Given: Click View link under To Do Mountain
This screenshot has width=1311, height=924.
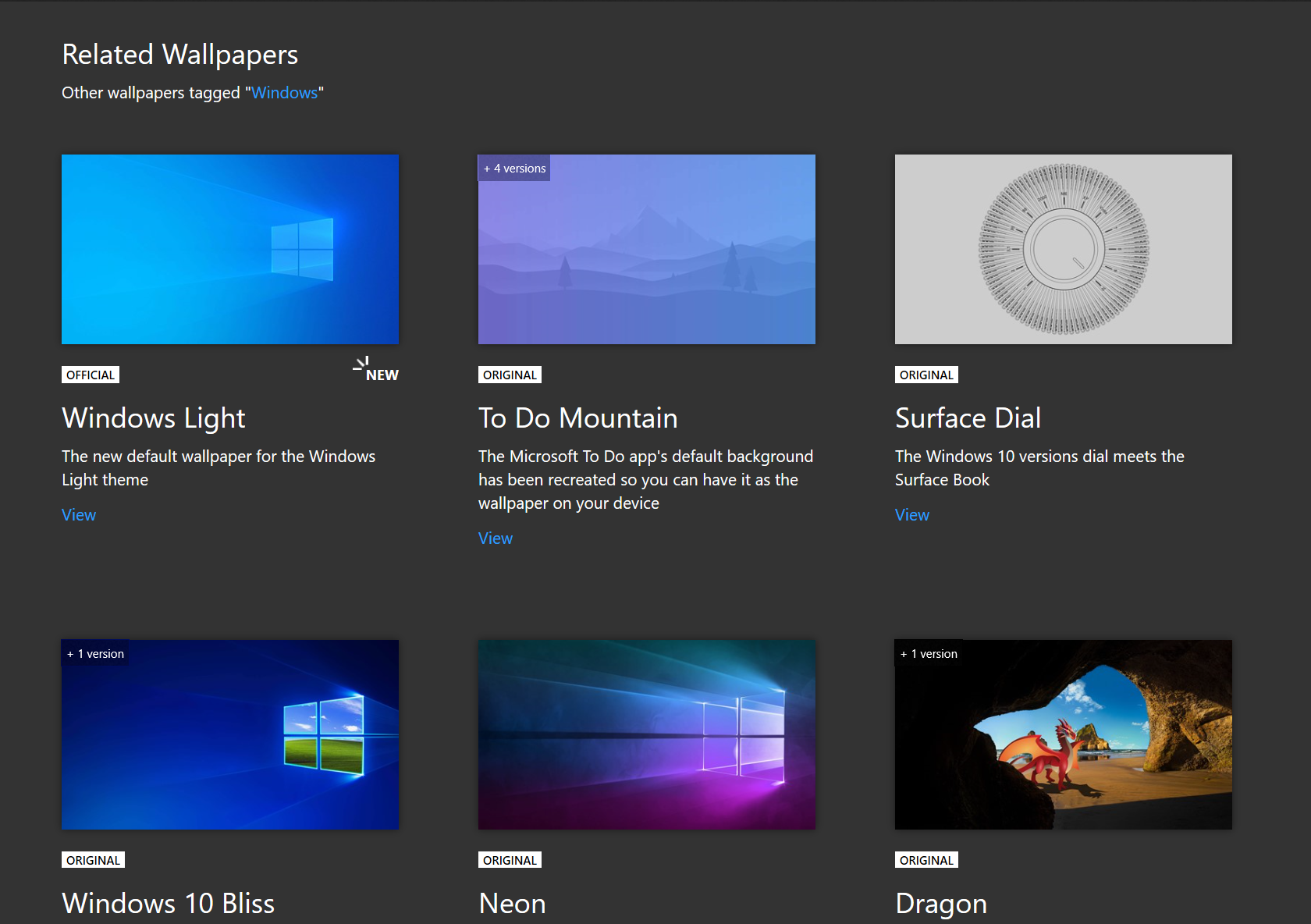Looking at the screenshot, I should tap(496, 538).
